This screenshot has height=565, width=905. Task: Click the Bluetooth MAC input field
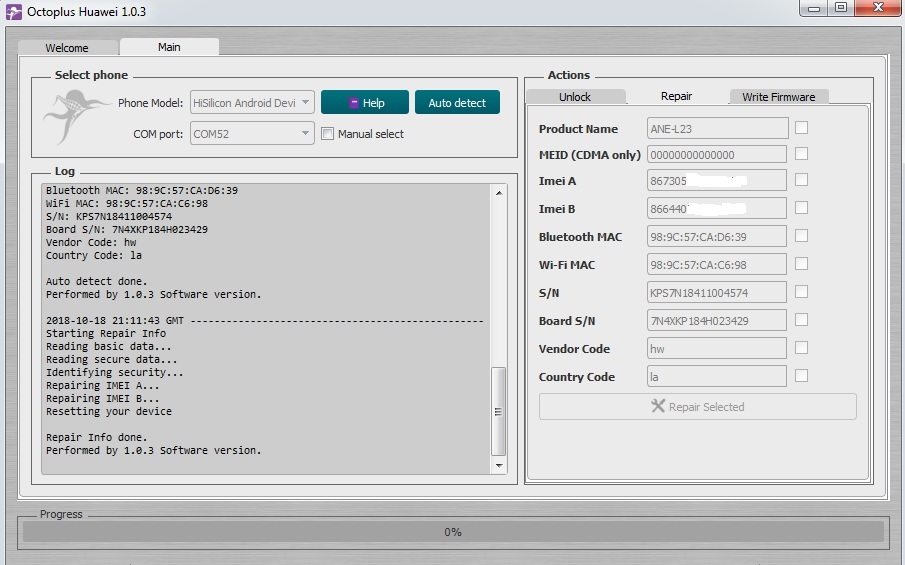point(716,237)
